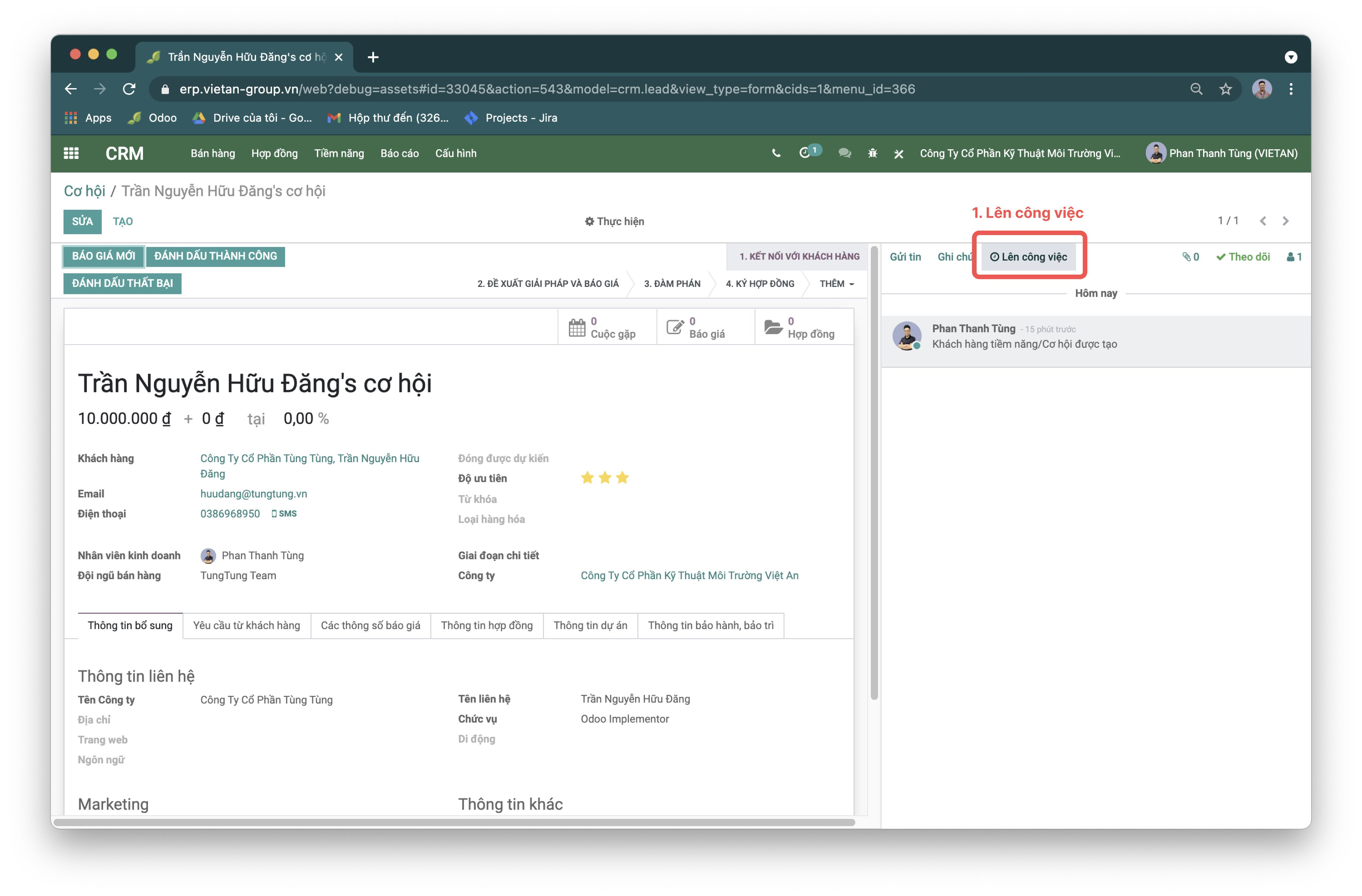
Task: Set priority to first star
Action: point(587,478)
